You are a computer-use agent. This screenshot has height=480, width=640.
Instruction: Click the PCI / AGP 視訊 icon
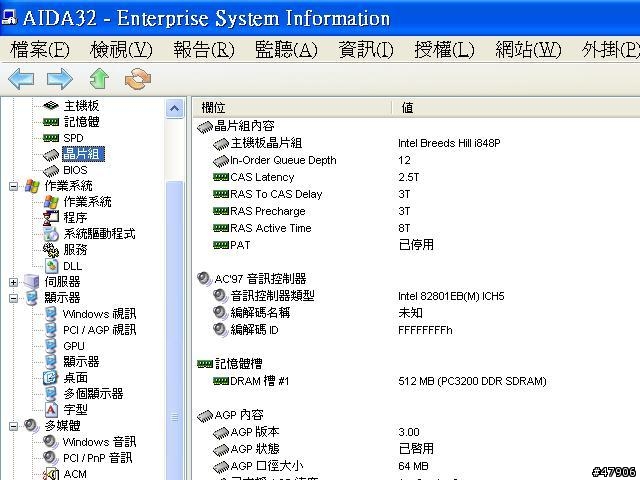click(51, 330)
